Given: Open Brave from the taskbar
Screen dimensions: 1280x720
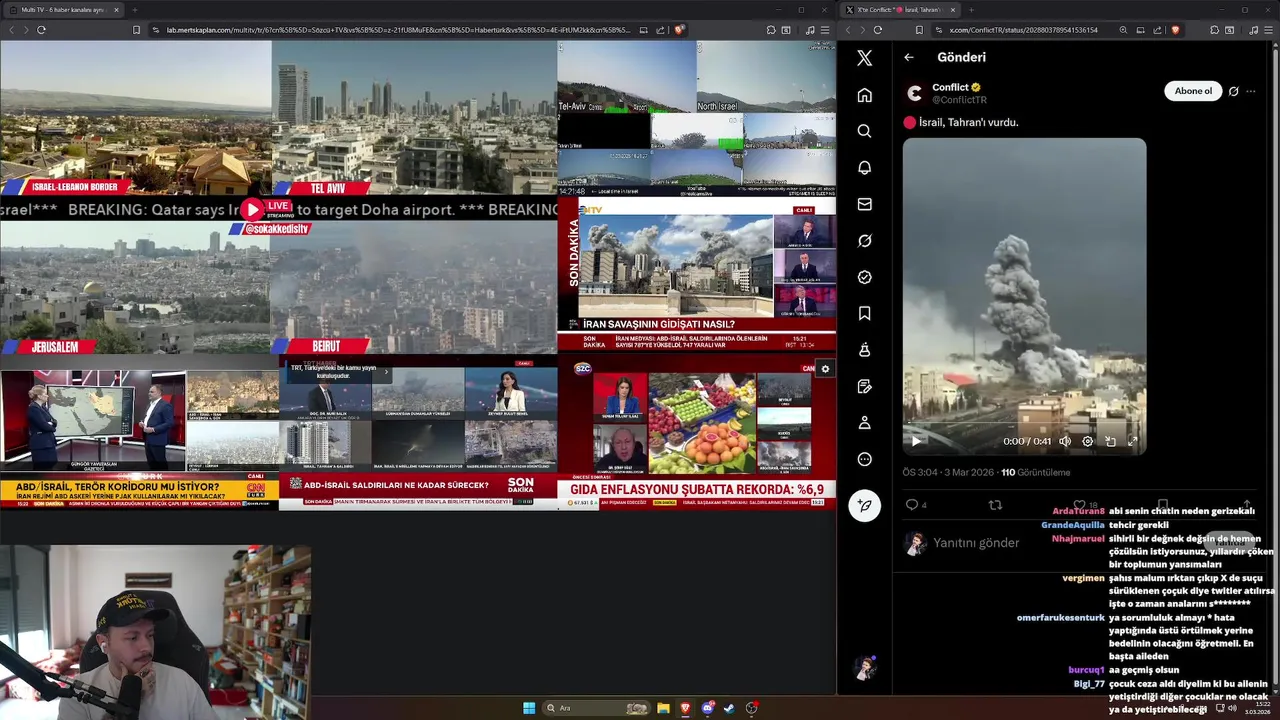Looking at the screenshot, I should click(685, 708).
